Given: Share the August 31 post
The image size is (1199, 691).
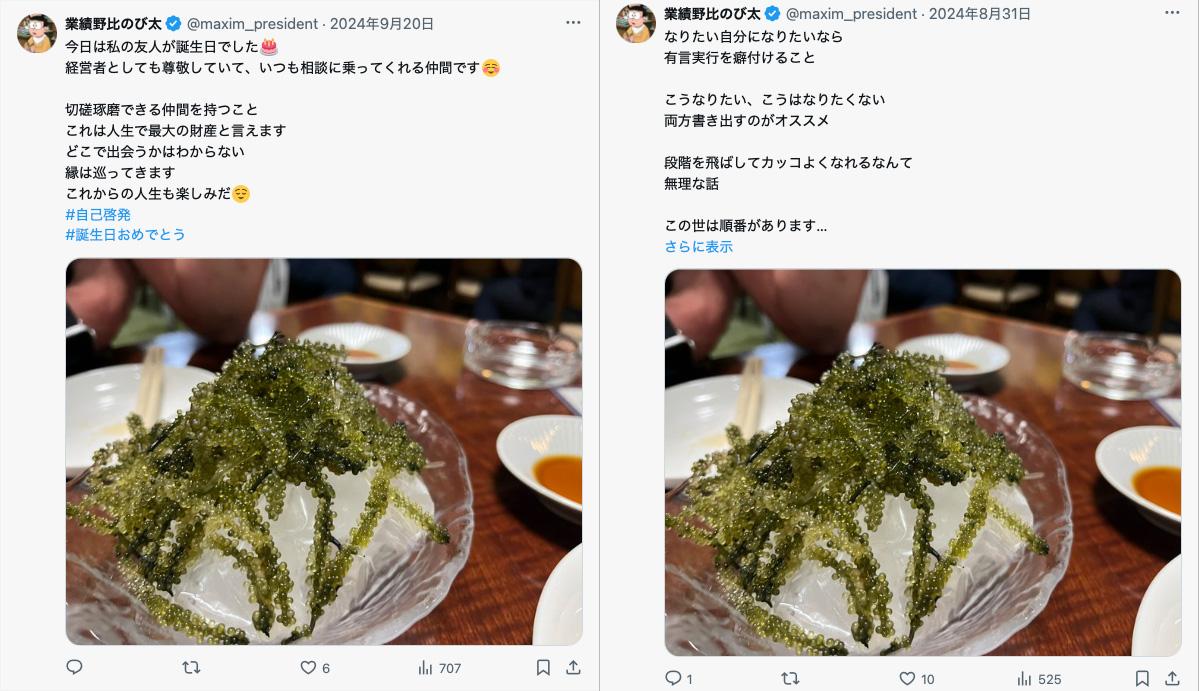Looking at the screenshot, I should 1171,679.
